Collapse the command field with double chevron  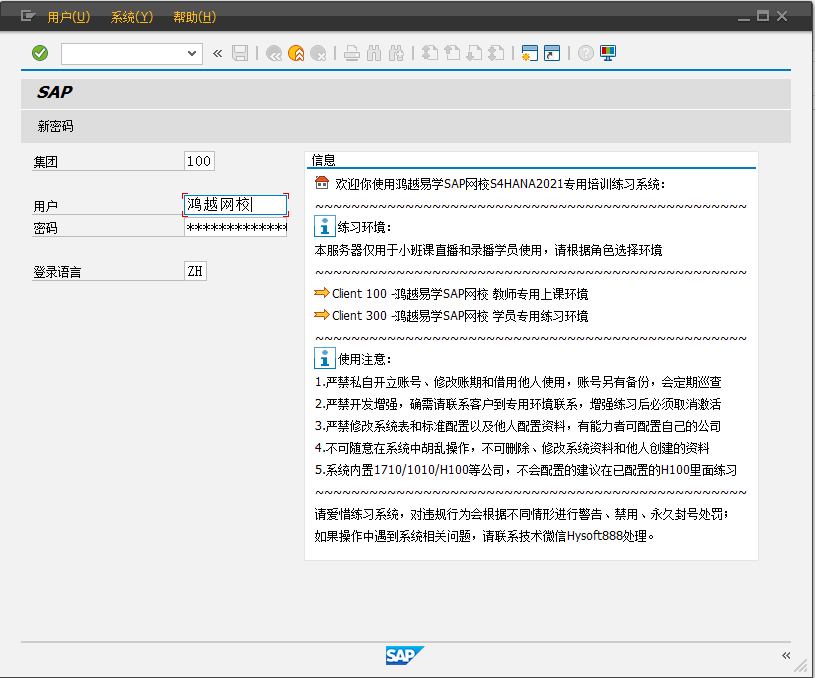218,53
